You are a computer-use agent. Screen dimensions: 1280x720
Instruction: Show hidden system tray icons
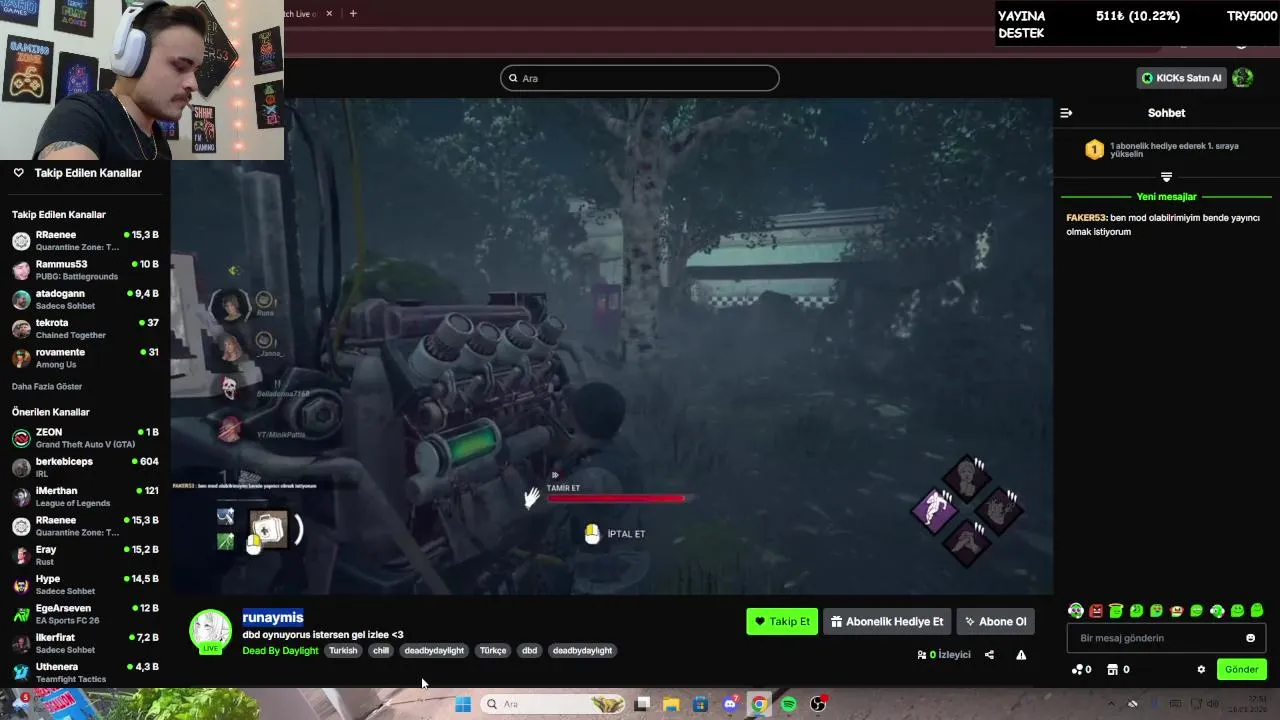tap(1110, 704)
